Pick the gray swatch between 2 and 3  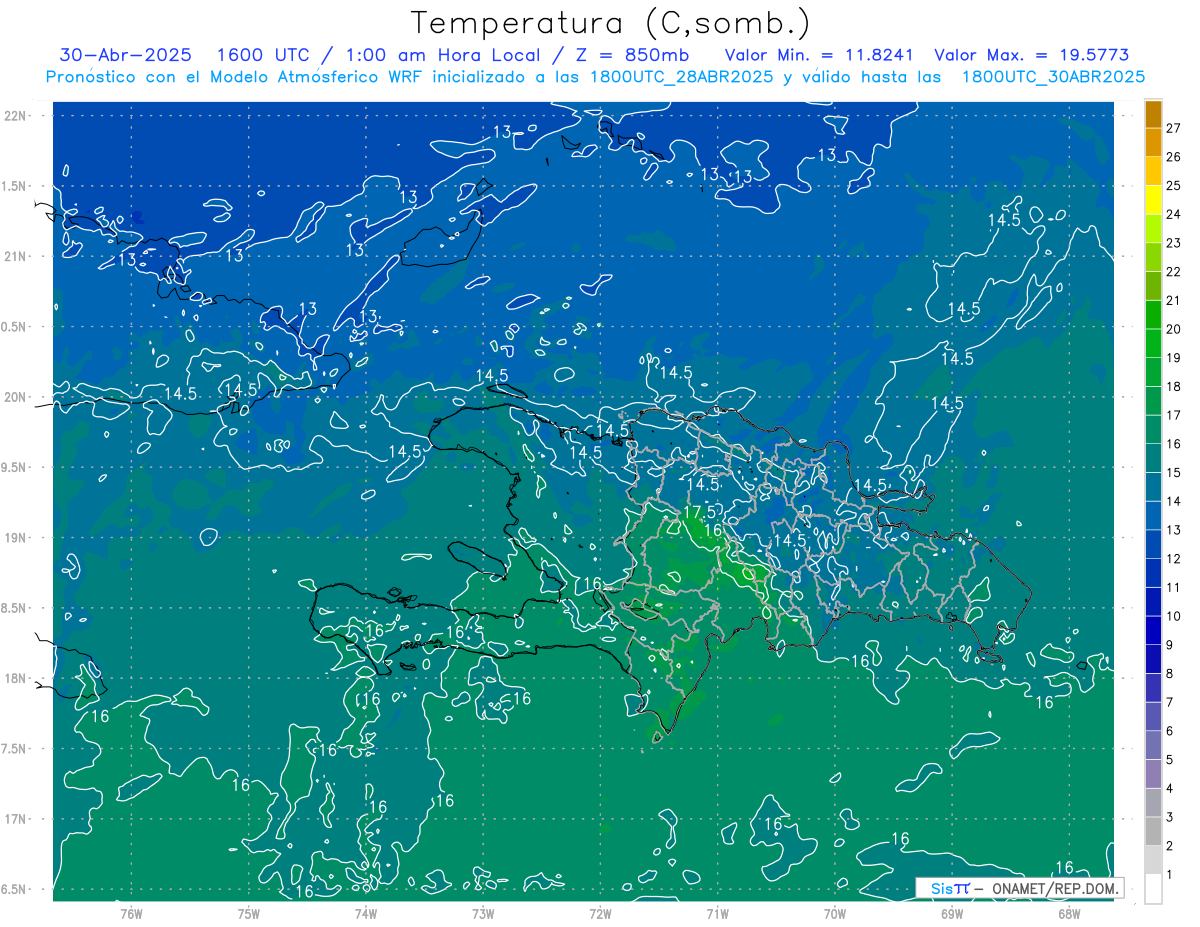point(1153,831)
